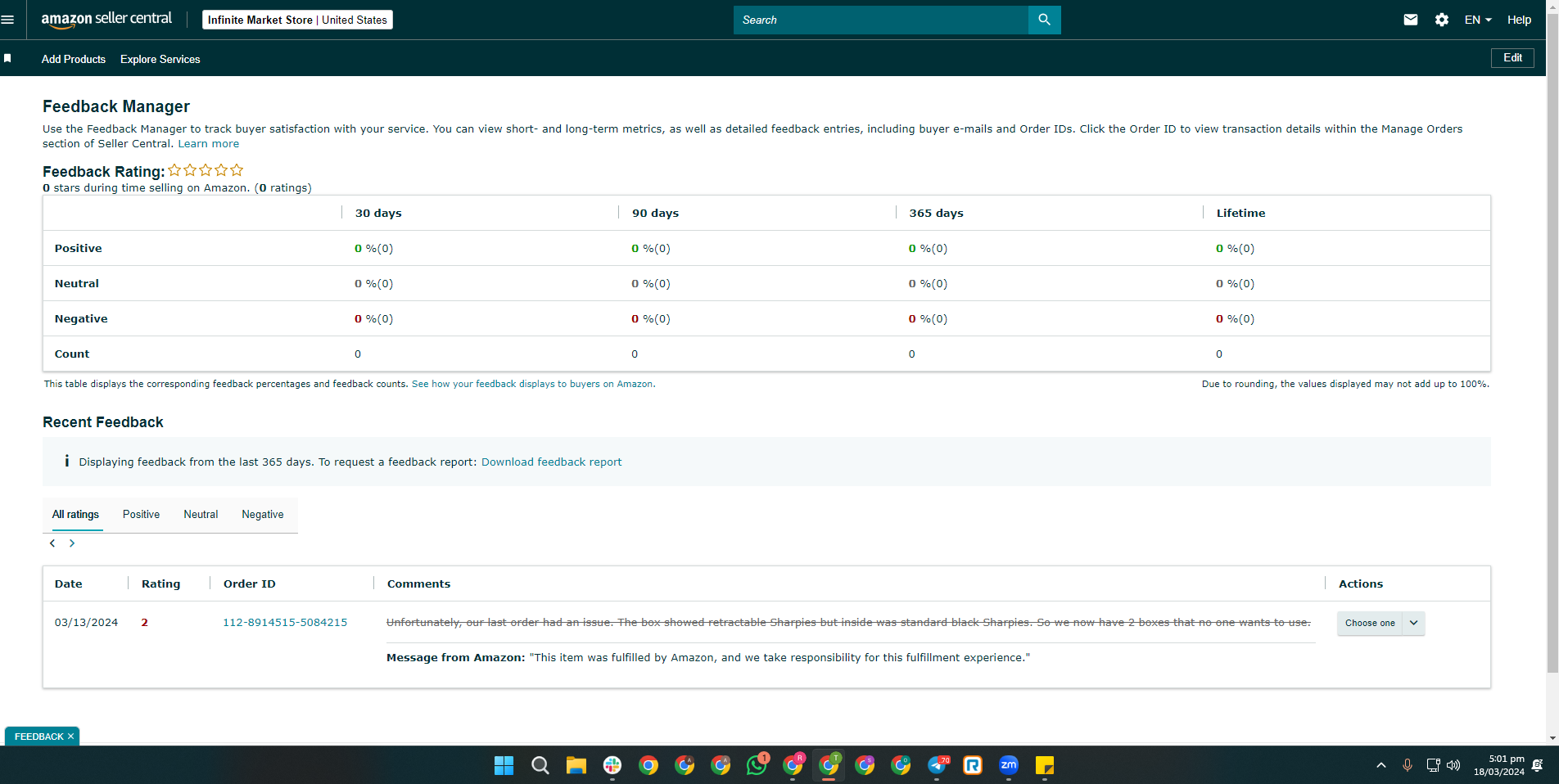Viewport: 1559px width, 784px height.
Task: Open Telegram from the taskbar
Action: (937, 765)
